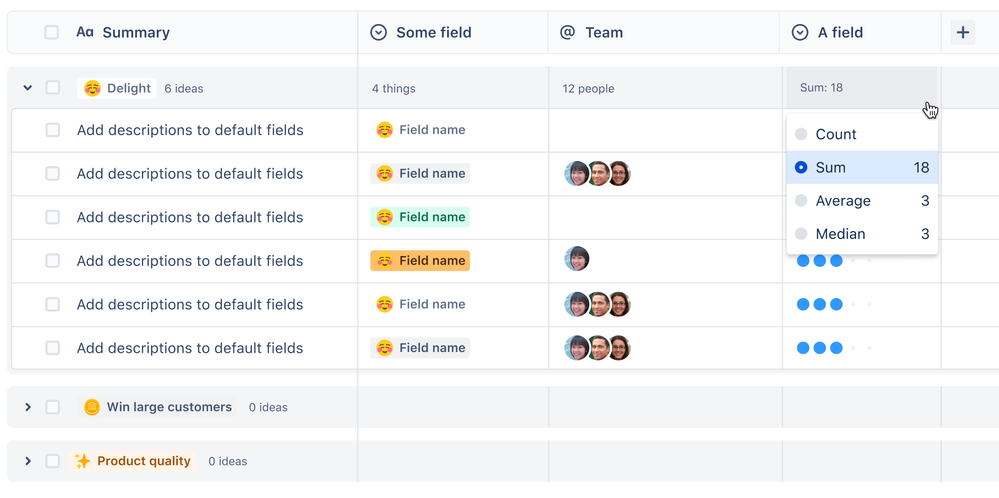Image resolution: width=999 pixels, height=498 pixels.
Task: Expand the Win large customers group
Action: (28, 407)
